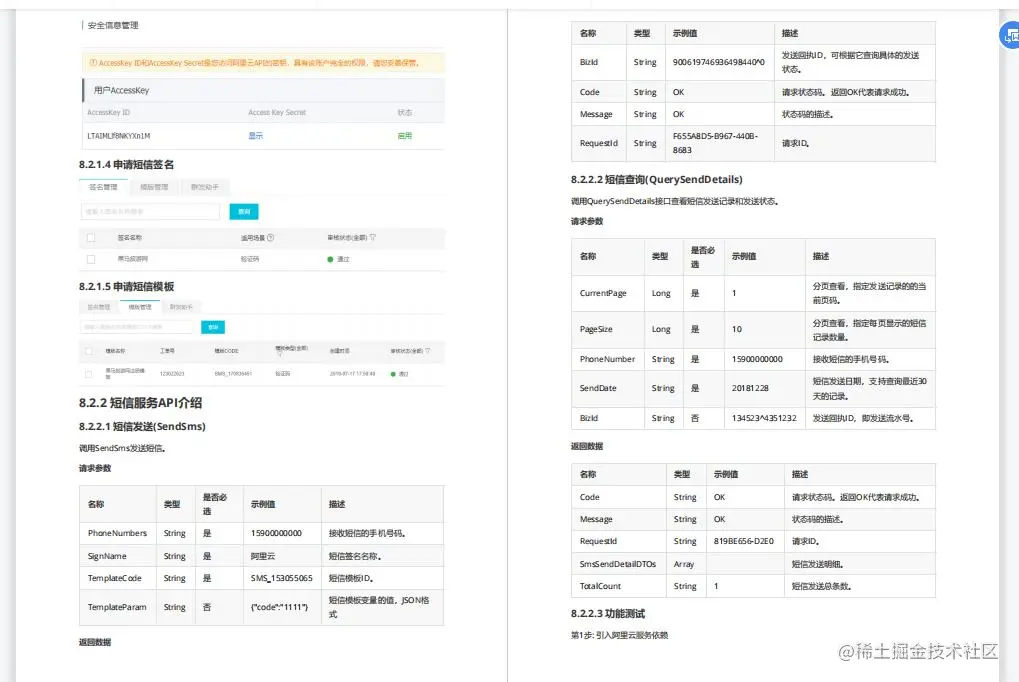
Task: Click heading 8.2.1.4 申请短信签名
Action: pos(126,164)
